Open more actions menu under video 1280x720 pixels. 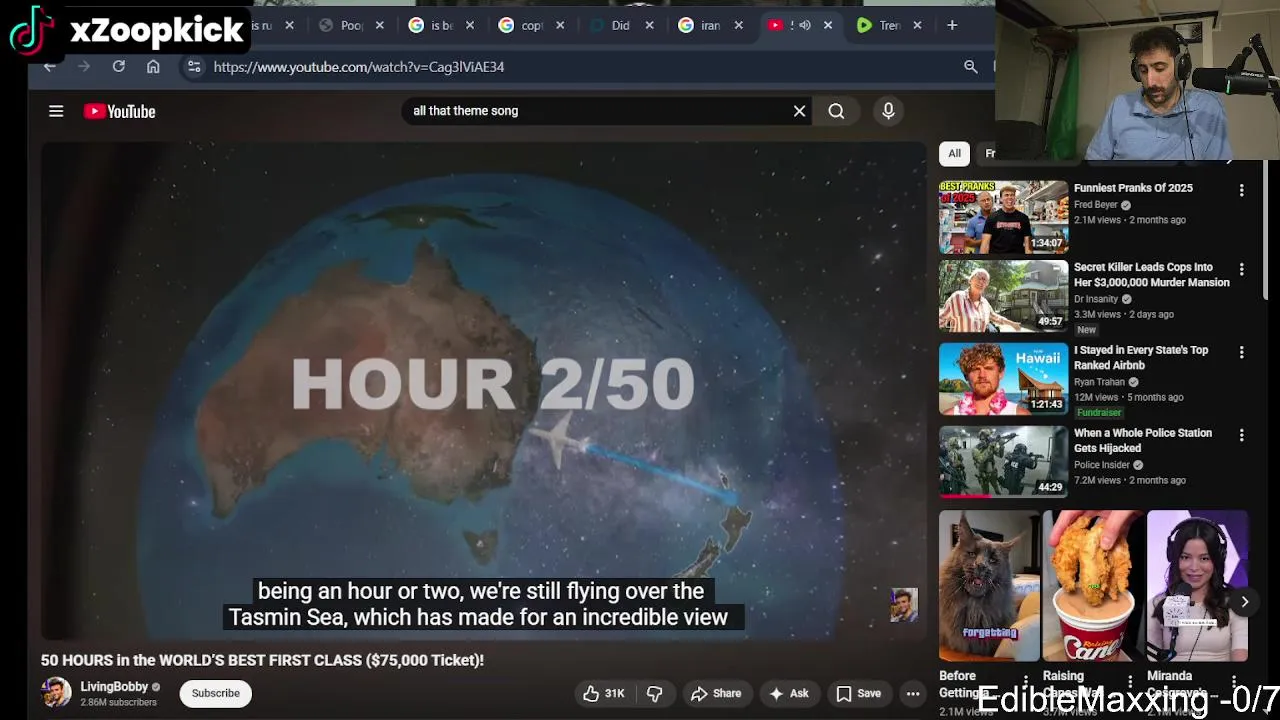pos(913,693)
